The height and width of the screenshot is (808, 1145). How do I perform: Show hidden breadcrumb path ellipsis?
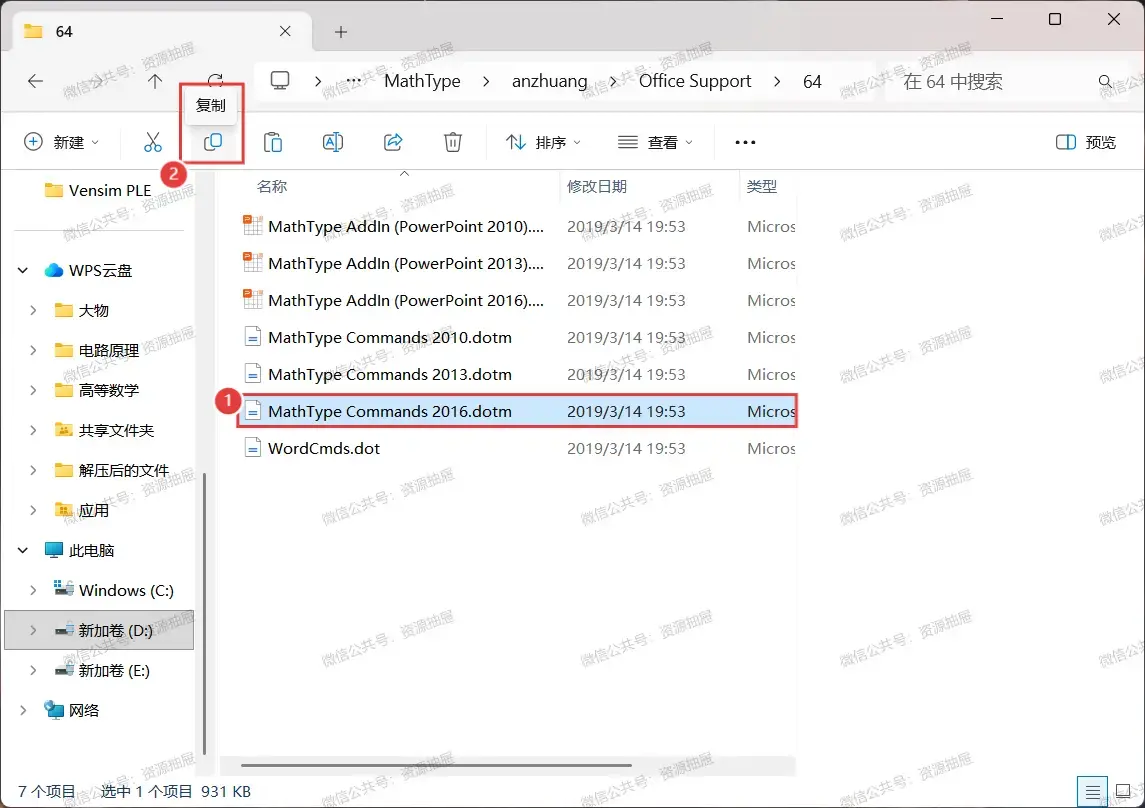(x=353, y=81)
